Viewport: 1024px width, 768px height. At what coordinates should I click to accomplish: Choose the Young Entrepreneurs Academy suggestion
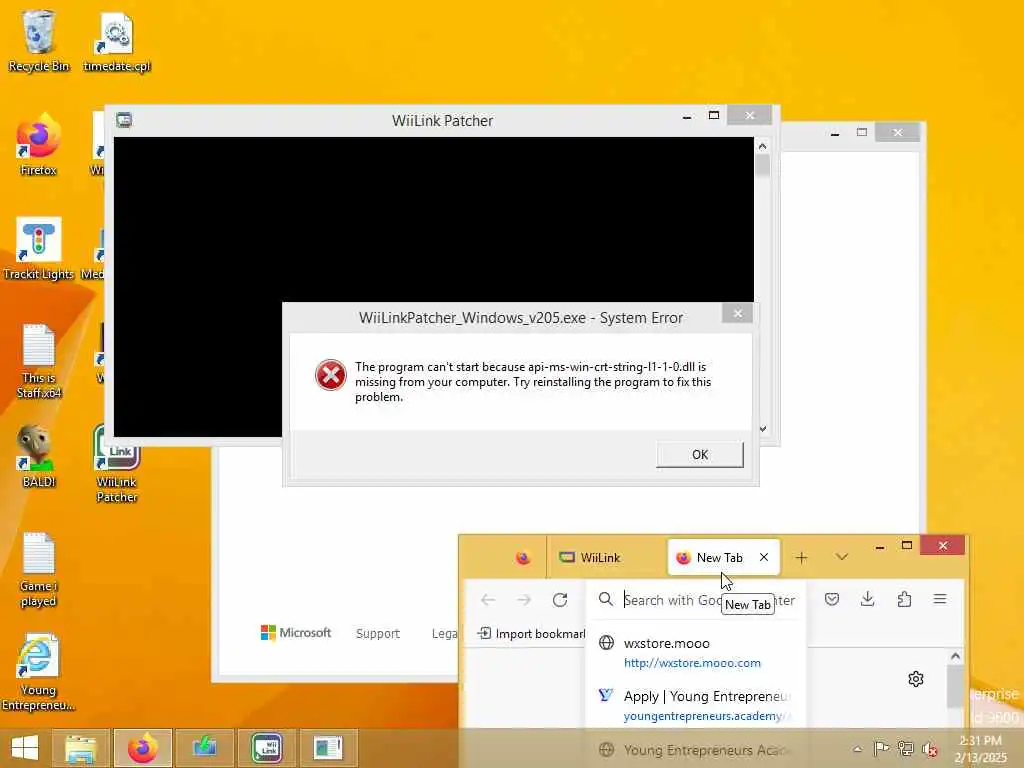[x=696, y=750]
